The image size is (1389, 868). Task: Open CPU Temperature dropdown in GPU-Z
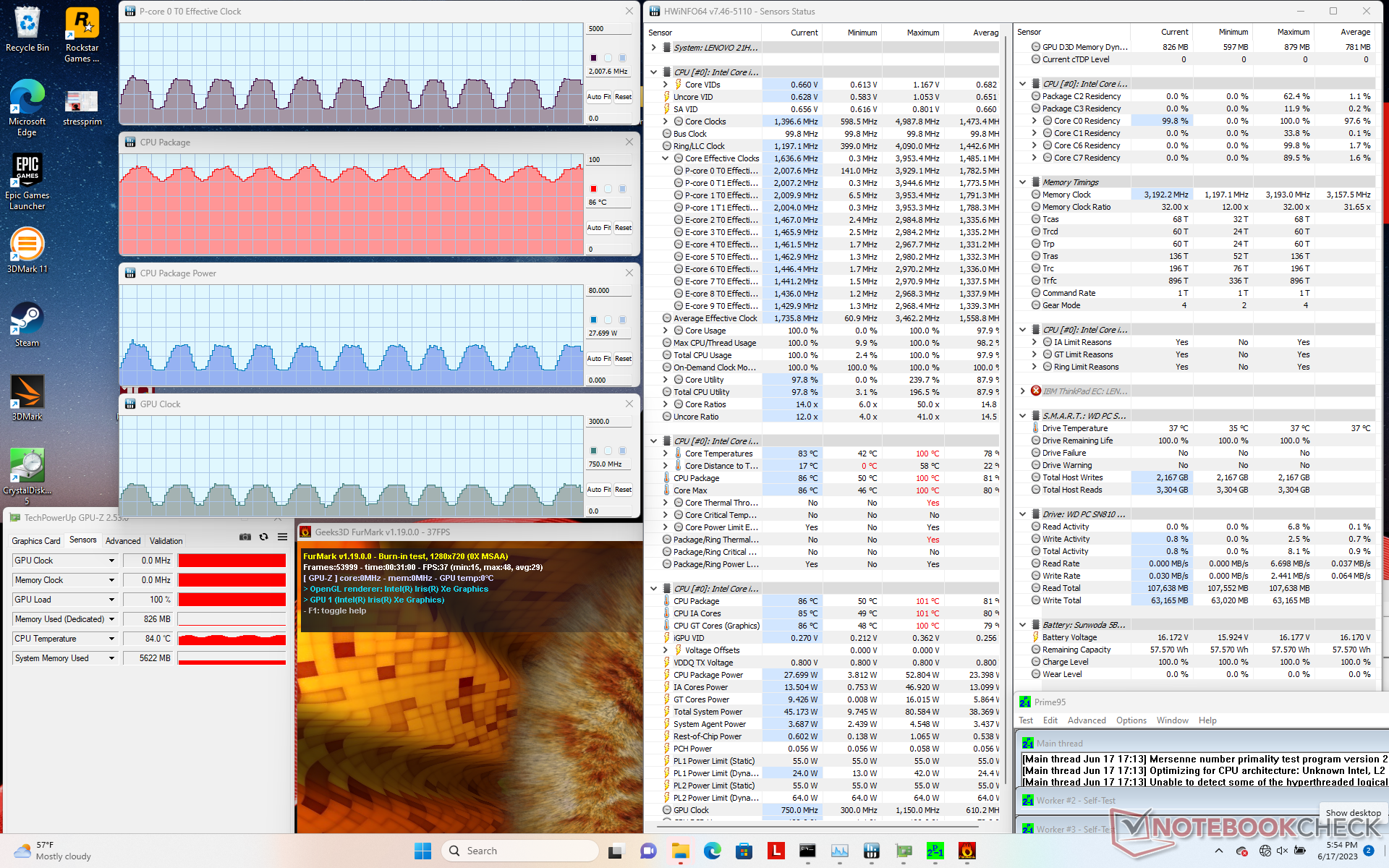(x=112, y=639)
